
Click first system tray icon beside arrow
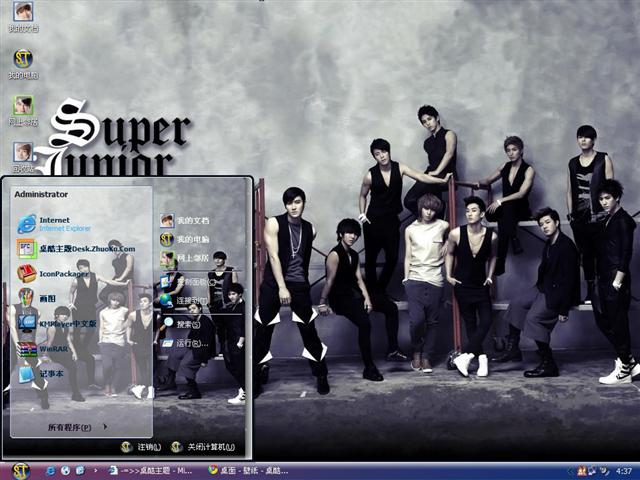coord(582,471)
